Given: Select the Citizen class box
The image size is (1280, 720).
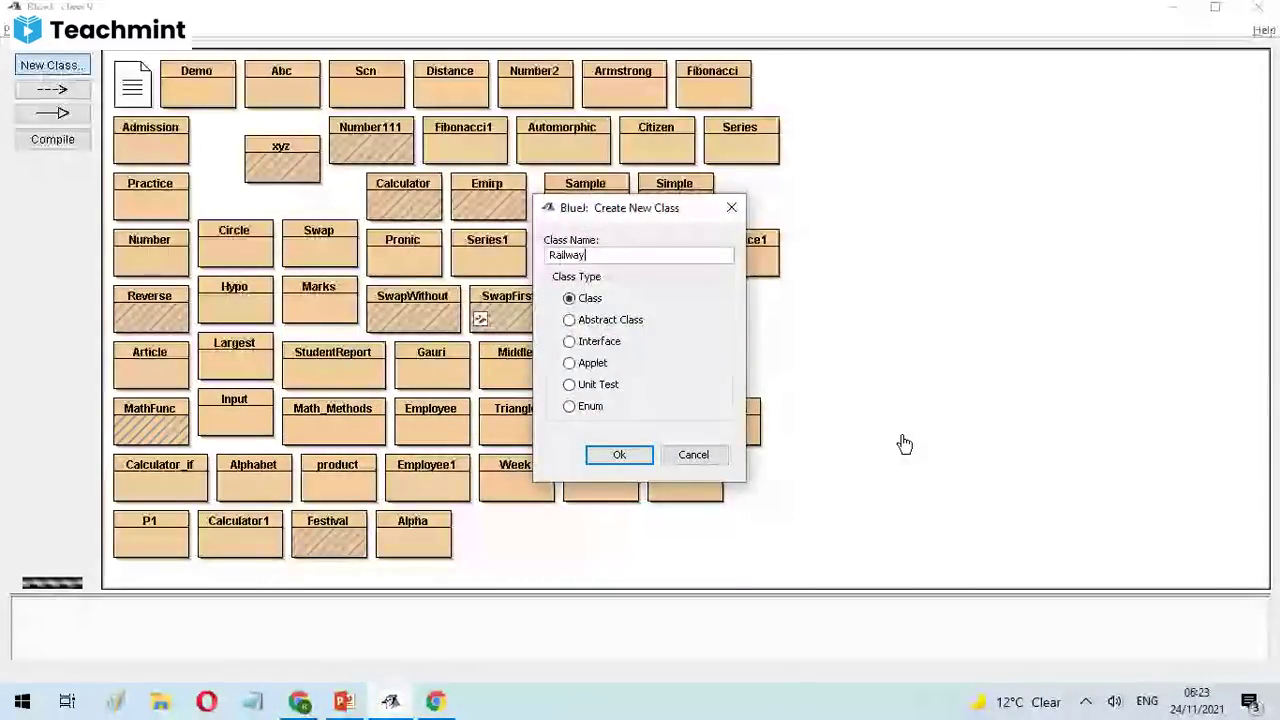Looking at the screenshot, I should (656, 140).
